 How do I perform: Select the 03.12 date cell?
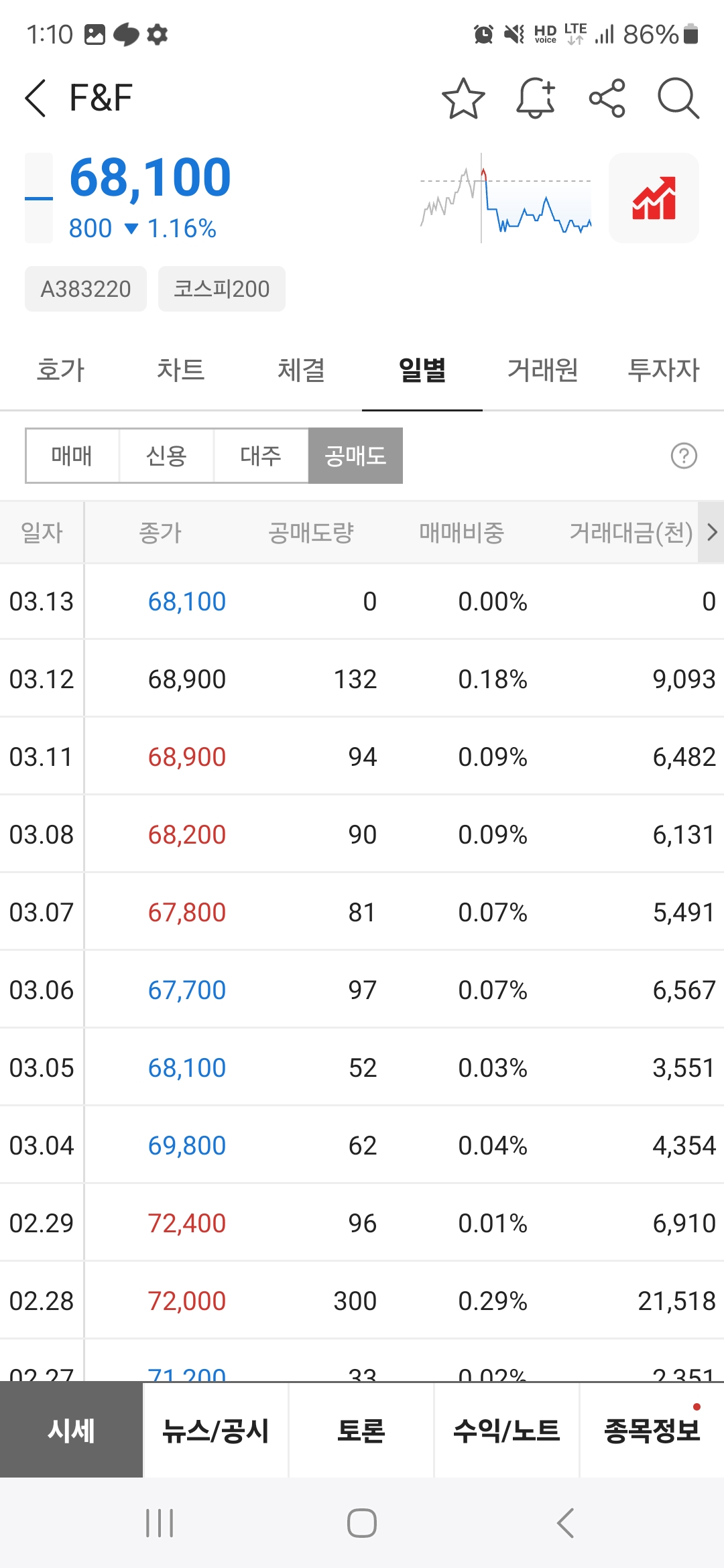click(x=42, y=679)
